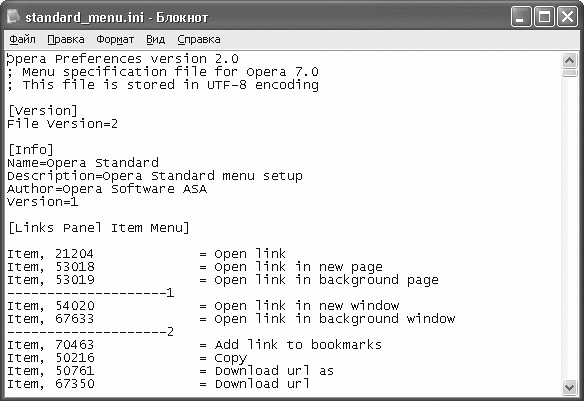This screenshot has height=401, width=584.
Task: Open the Правка menu
Action: coord(66,39)
